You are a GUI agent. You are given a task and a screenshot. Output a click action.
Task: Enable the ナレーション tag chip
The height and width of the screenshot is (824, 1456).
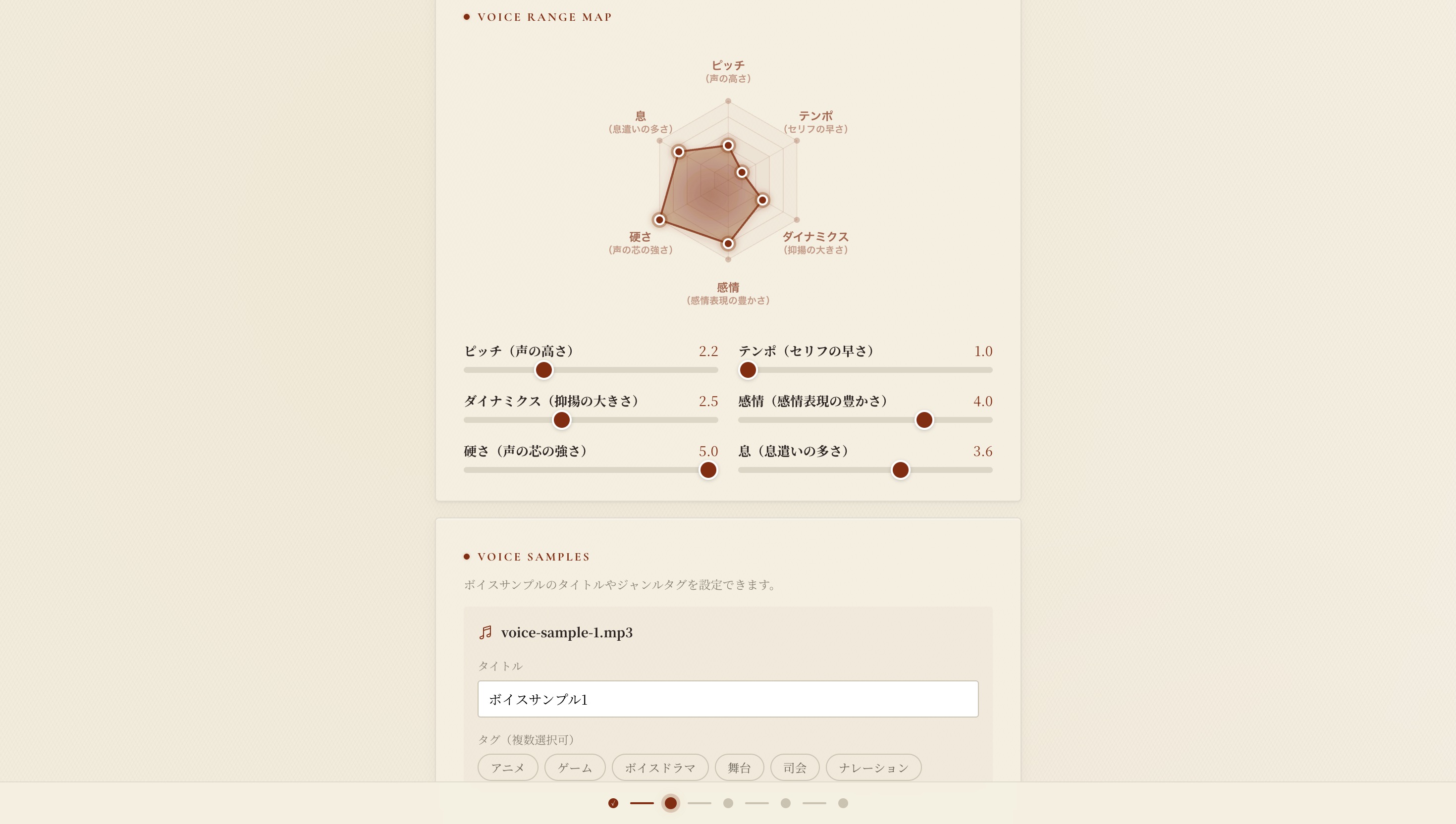[x=873, y=768]
